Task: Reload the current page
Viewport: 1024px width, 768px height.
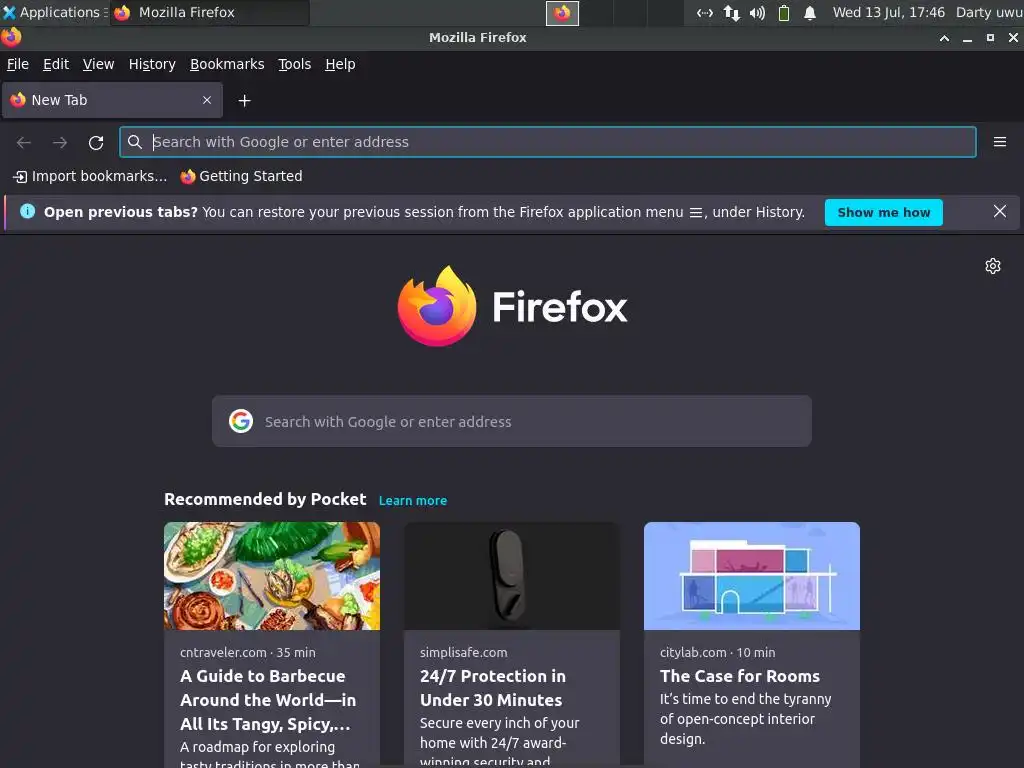Action: pos(96,142)
